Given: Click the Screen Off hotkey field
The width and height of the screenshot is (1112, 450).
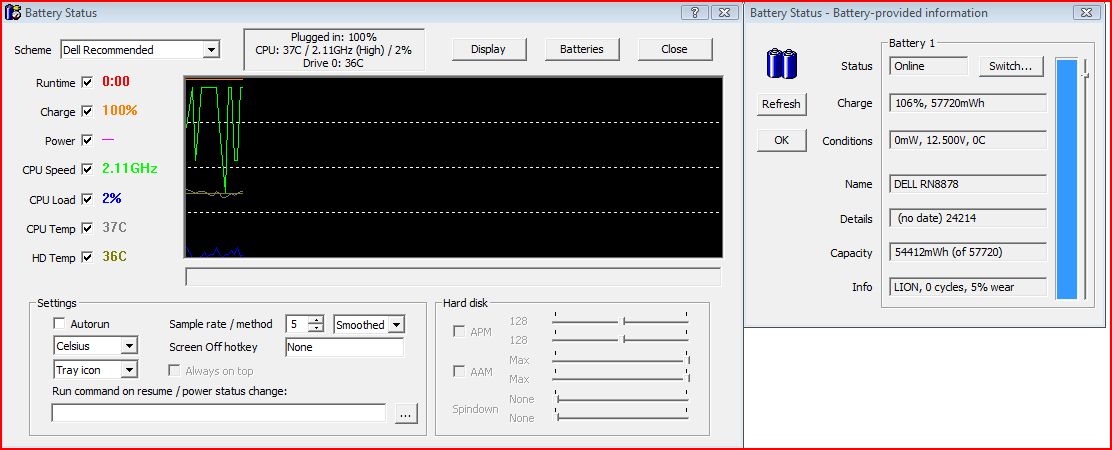Looking at the screenshot, I should 344,347.
